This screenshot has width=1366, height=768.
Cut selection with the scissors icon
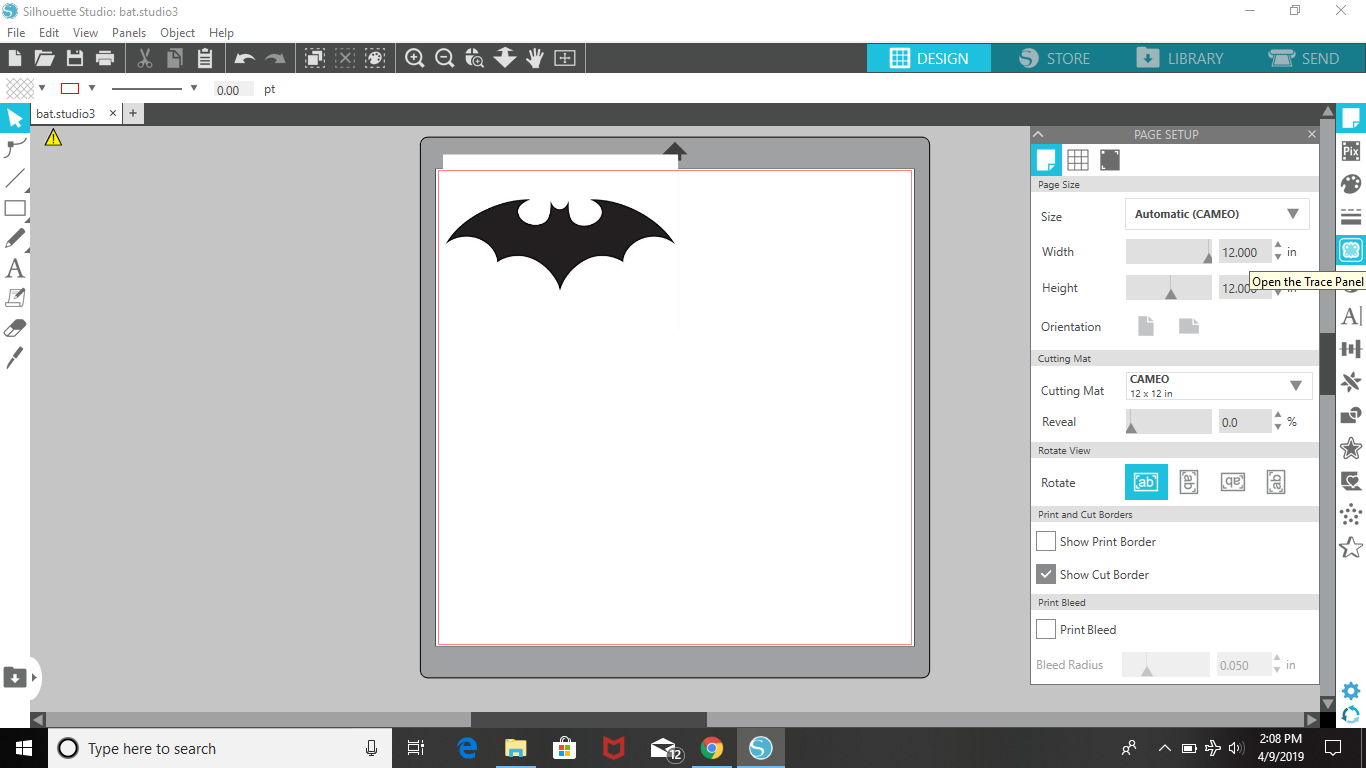pos(145,58)
